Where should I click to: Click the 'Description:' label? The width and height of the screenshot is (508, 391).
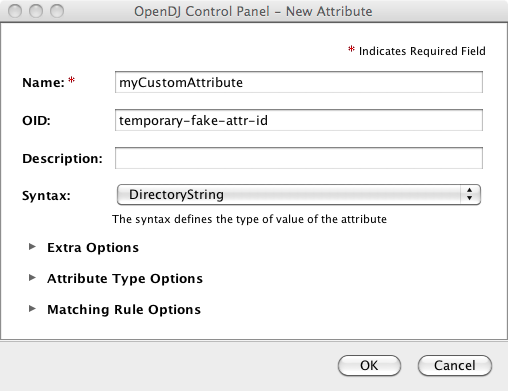62,158
